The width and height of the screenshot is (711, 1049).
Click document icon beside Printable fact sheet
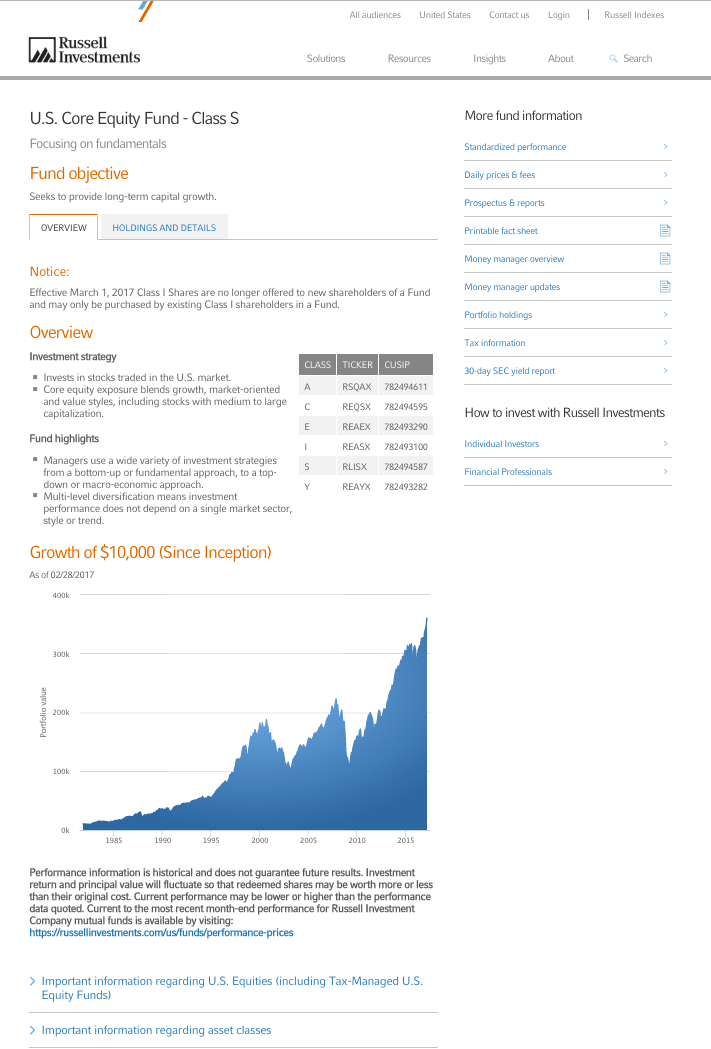(665, 231)
